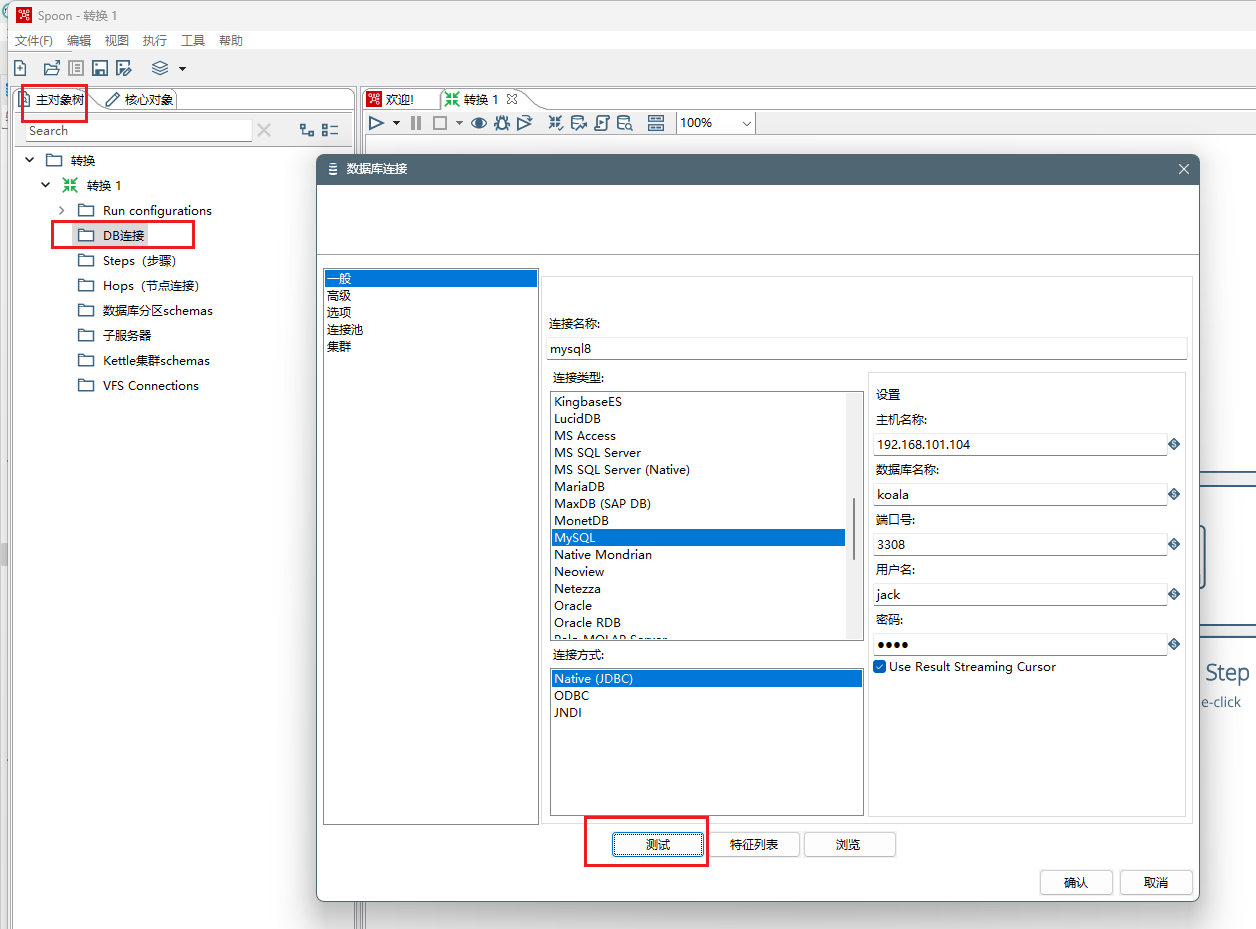Click the 浏览 button

[x=848, y=845]
